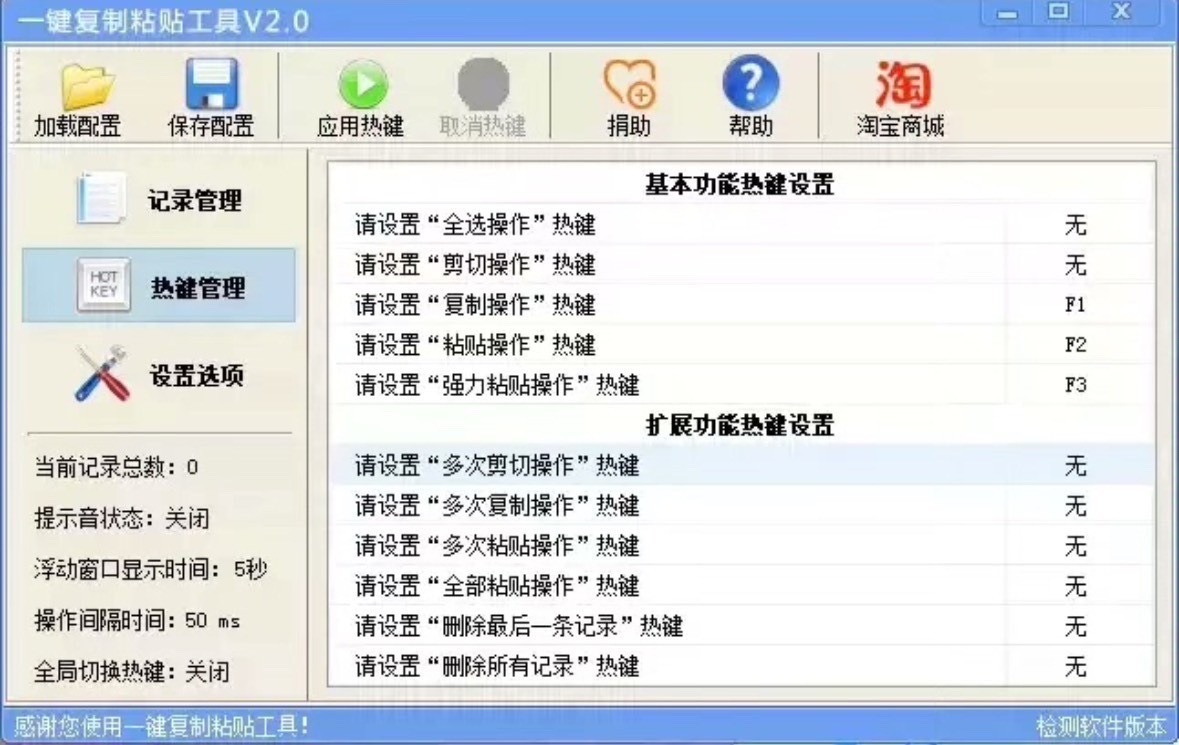Click the F1 value for 复制操作
The width and height of the screenshot is (1179, 745).
[x=1075, y=304]
